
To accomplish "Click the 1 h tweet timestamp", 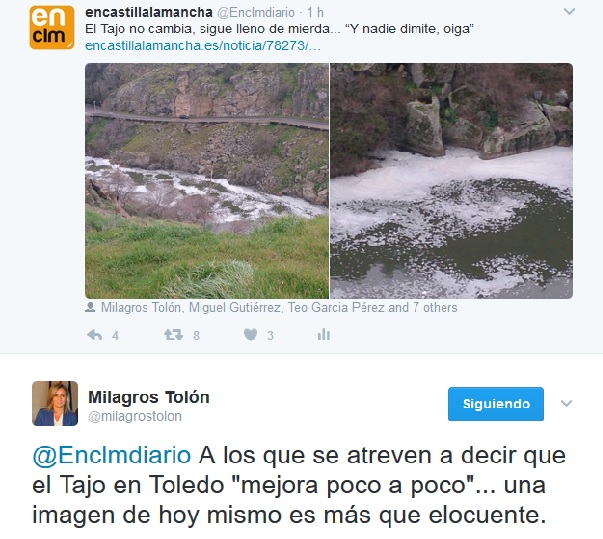I will pos(315,13).
